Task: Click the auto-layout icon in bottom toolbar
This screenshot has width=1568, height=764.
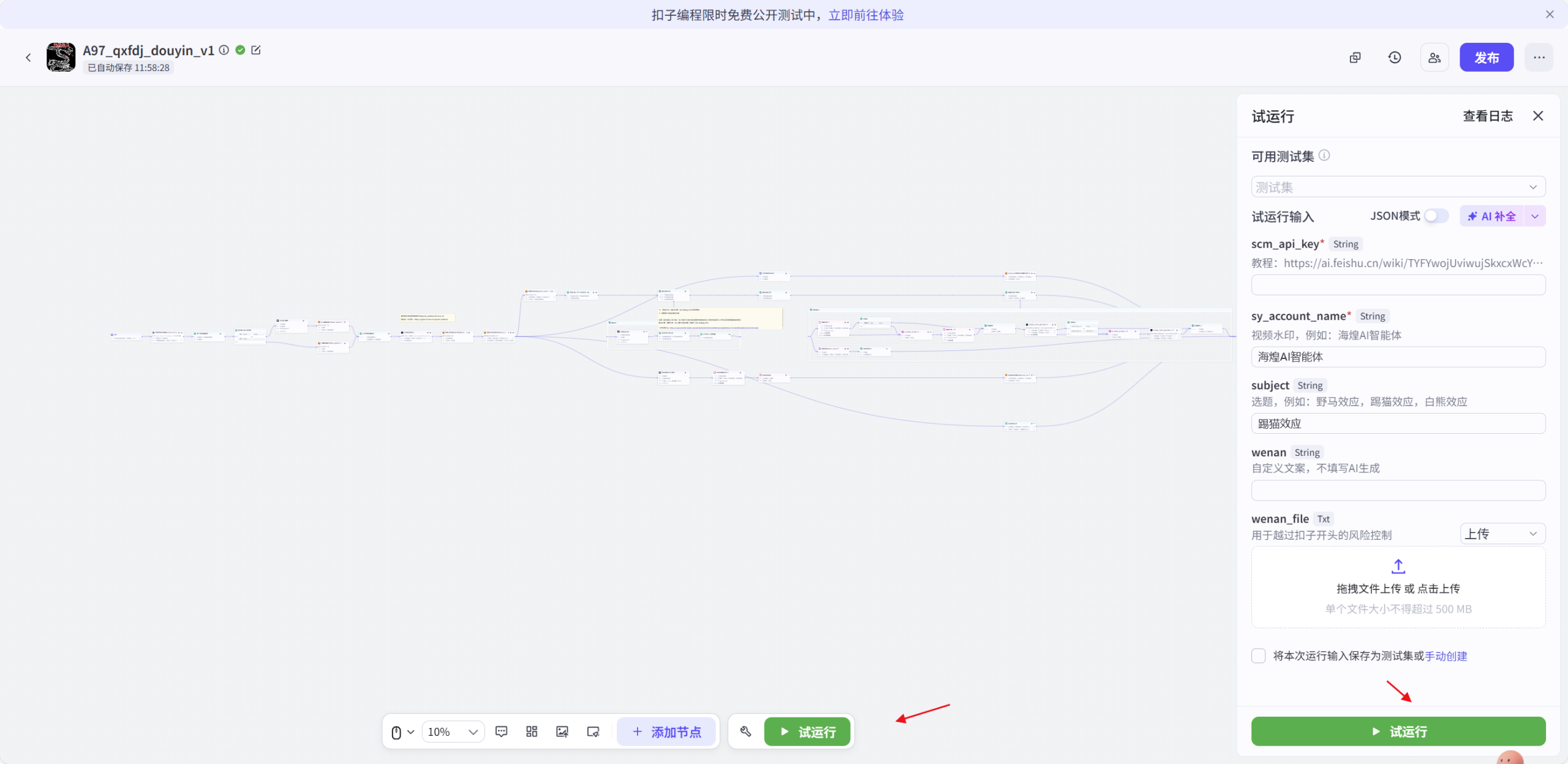Action: pyautogui.click(x=530, y=731)
